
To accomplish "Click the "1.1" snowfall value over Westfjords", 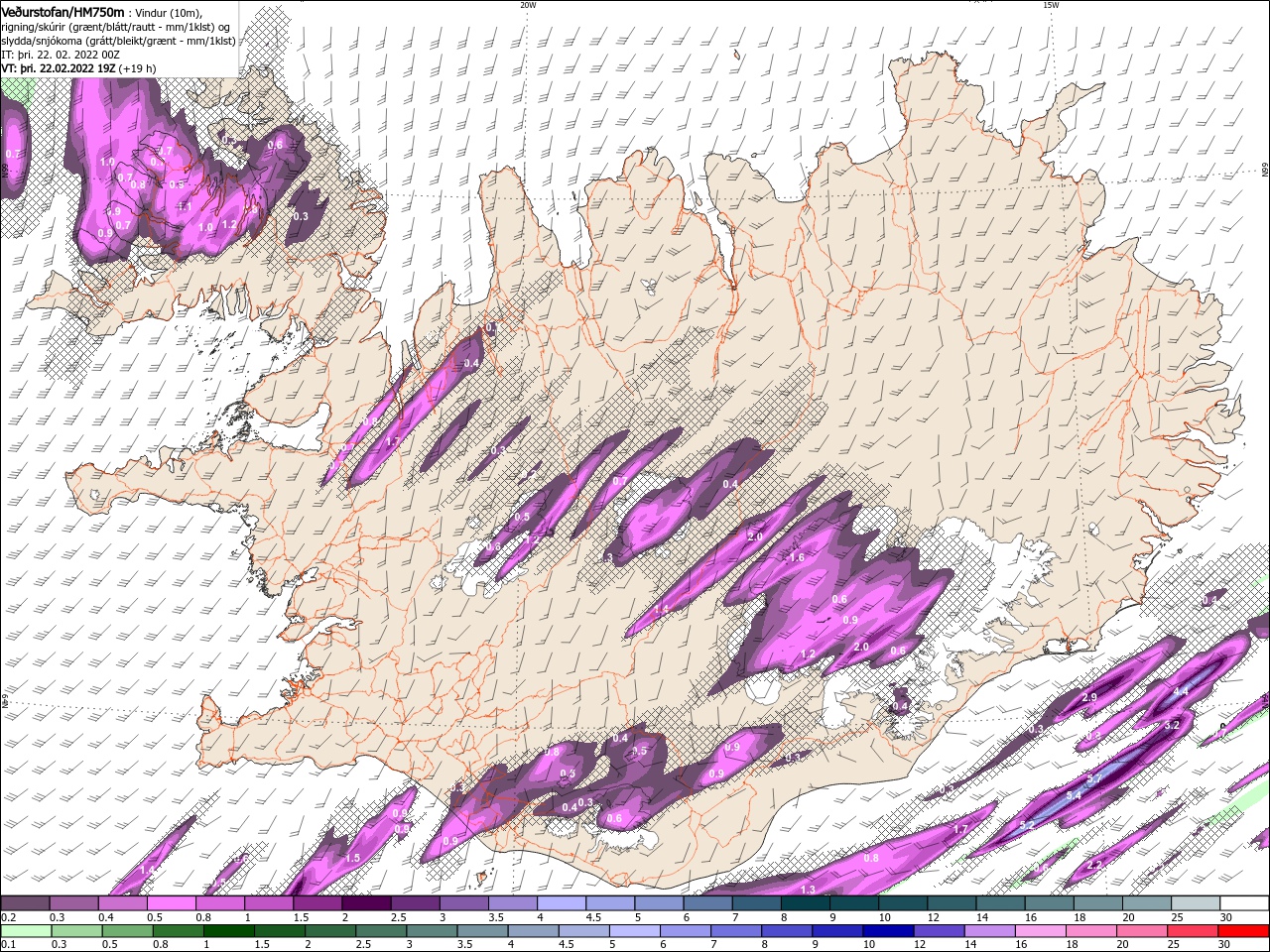I will click(x=183, y=206).
